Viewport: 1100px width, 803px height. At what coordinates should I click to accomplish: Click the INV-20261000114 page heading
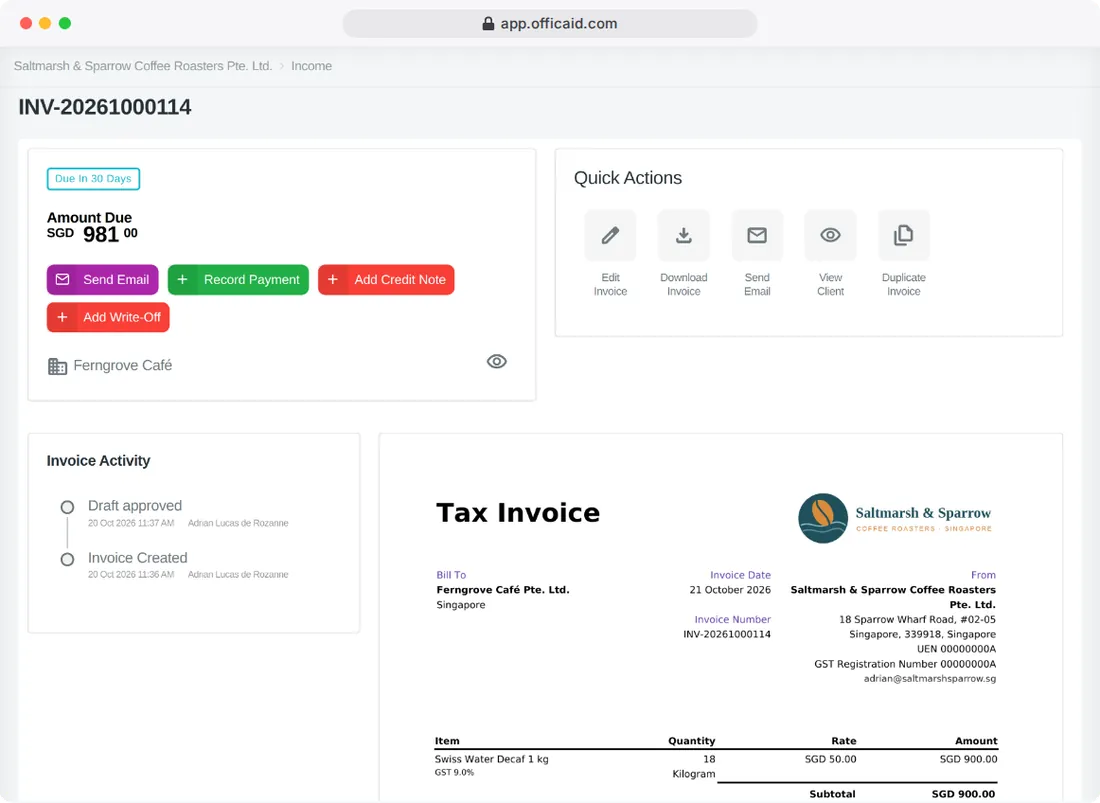click(x=105, y=107)
